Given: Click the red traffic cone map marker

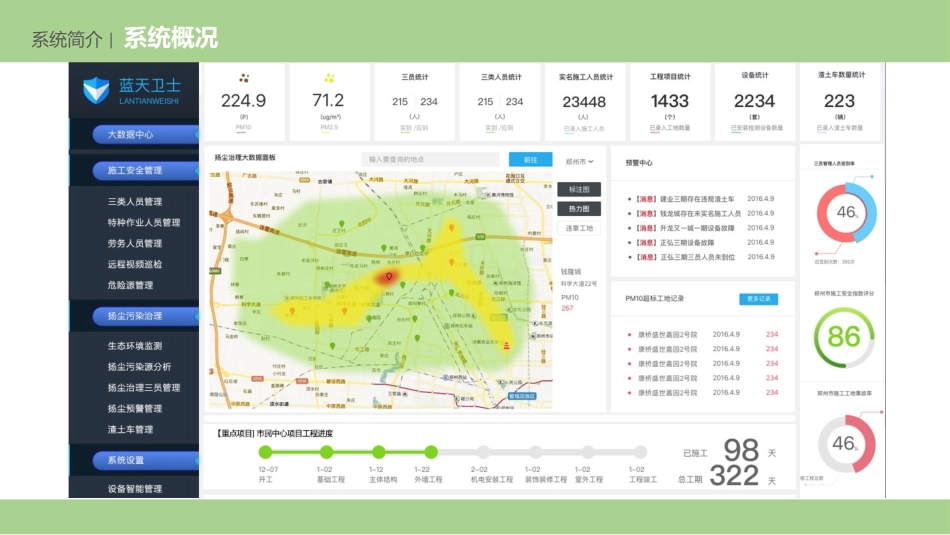Looking at the screenshot, I should (507, 345).
